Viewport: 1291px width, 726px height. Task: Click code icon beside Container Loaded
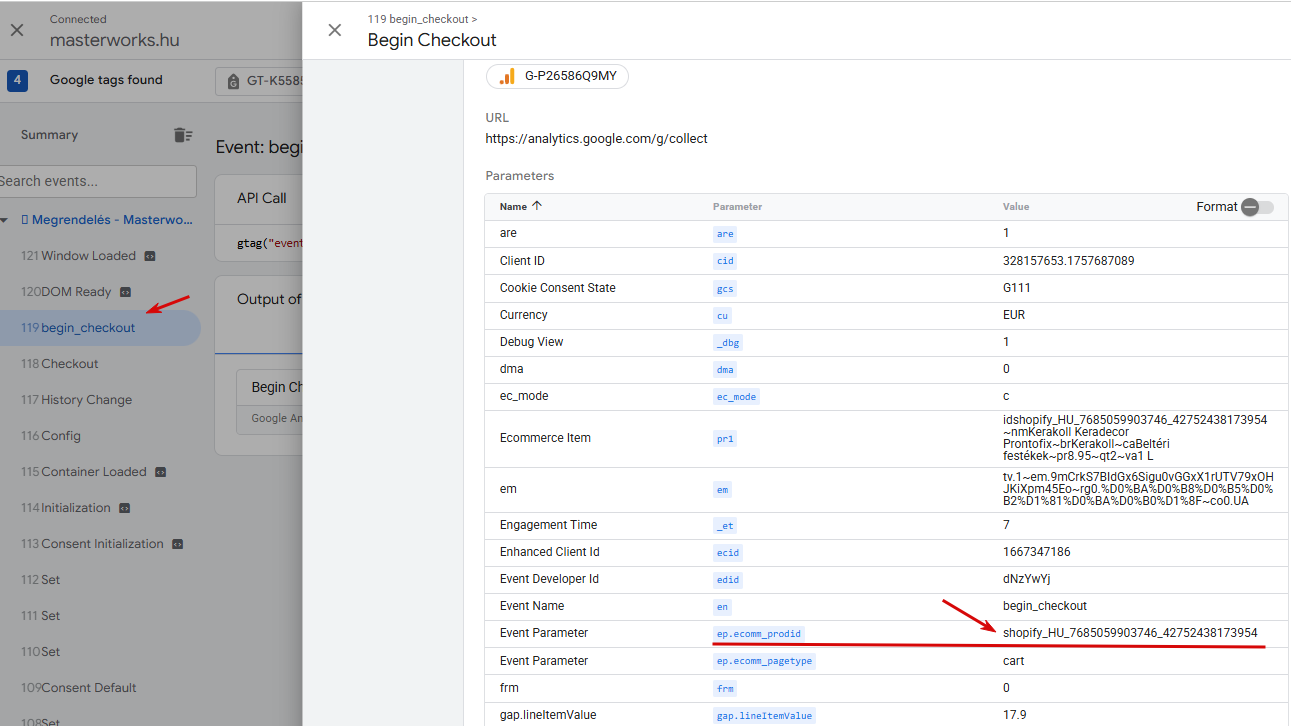coord(161,472)
